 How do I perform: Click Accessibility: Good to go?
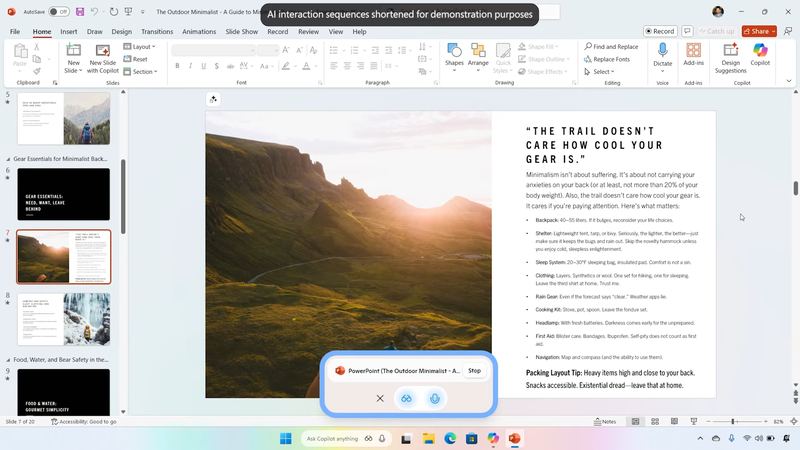84,421
